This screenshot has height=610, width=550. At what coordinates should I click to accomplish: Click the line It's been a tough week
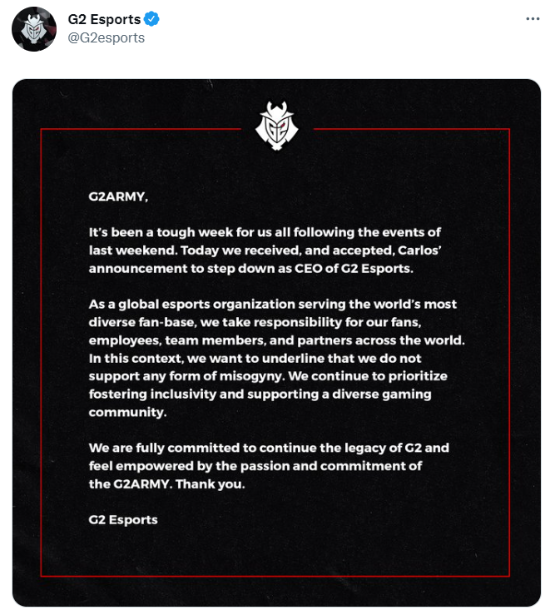click(x=264, y=232)
